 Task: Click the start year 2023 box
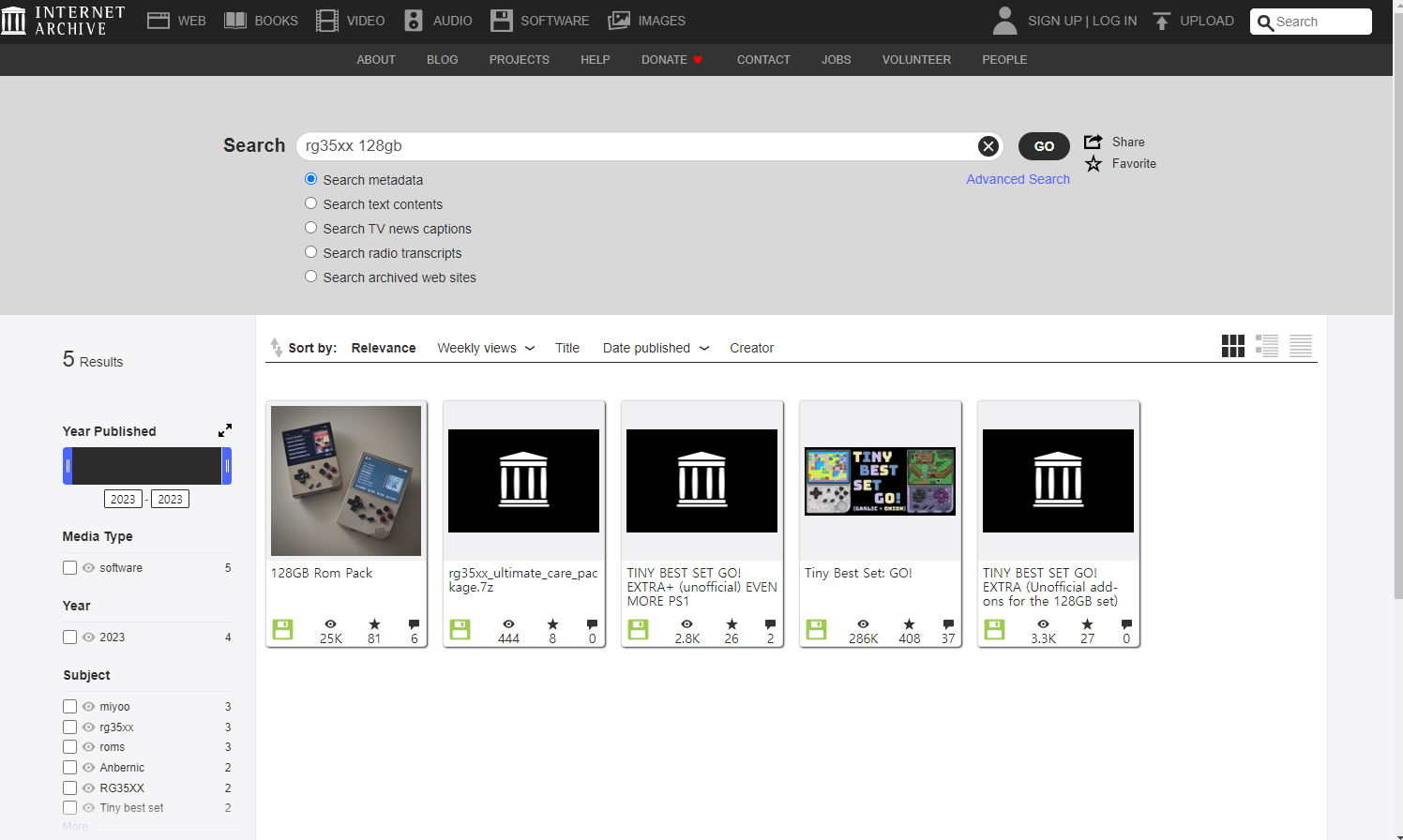pos(123,499)
